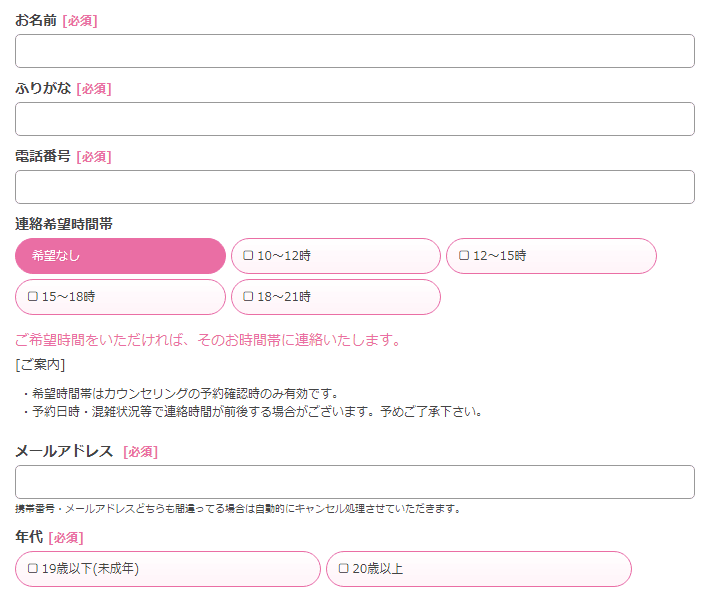The image size is (712, 600).
Task: Select the 希望なし contact time option
Action: 120,256
